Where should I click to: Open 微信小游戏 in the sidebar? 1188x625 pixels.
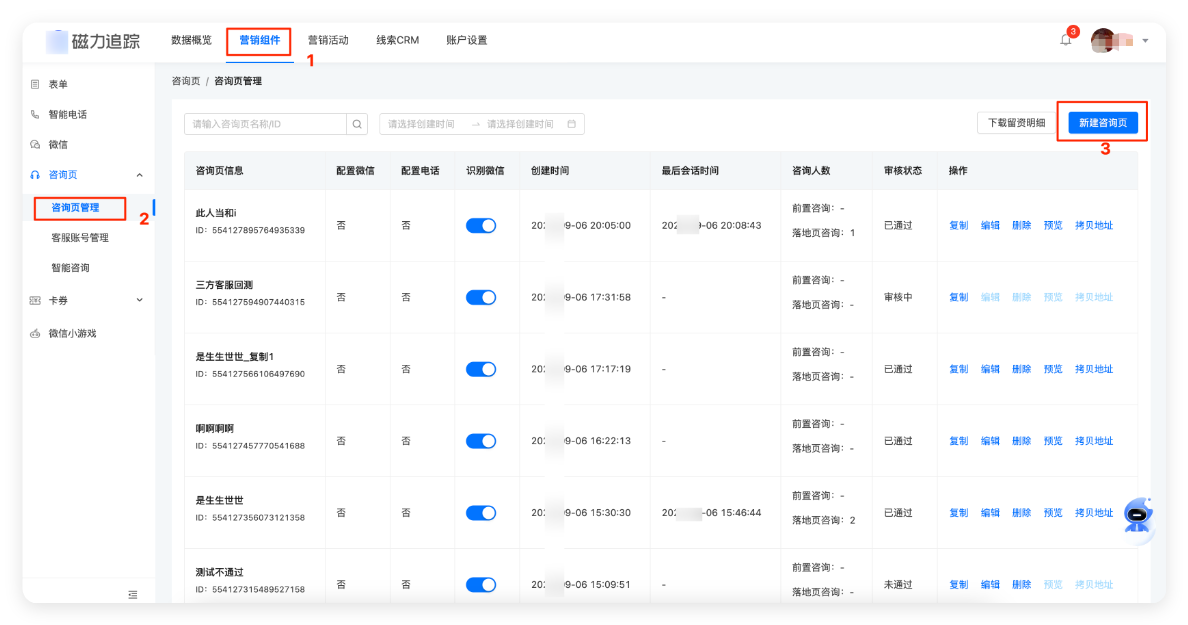[36, 334]
